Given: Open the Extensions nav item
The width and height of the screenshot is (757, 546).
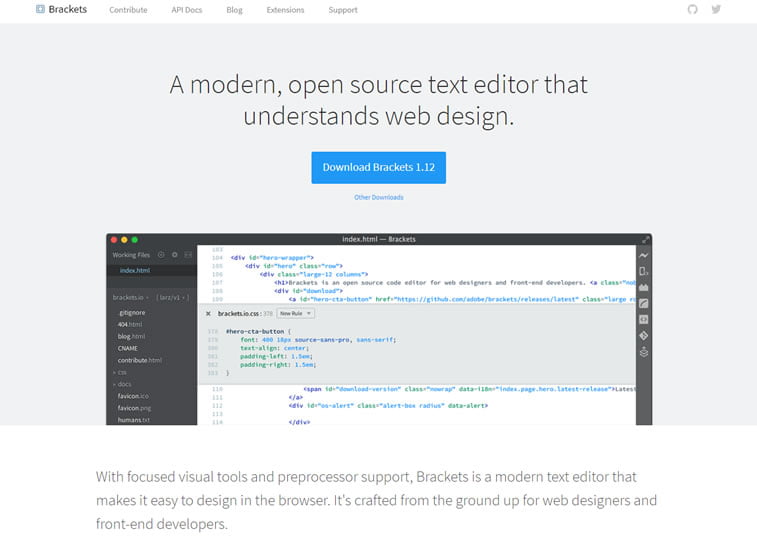Looking at the screenshot, I should pyautogui.click(x=285, y=10).
